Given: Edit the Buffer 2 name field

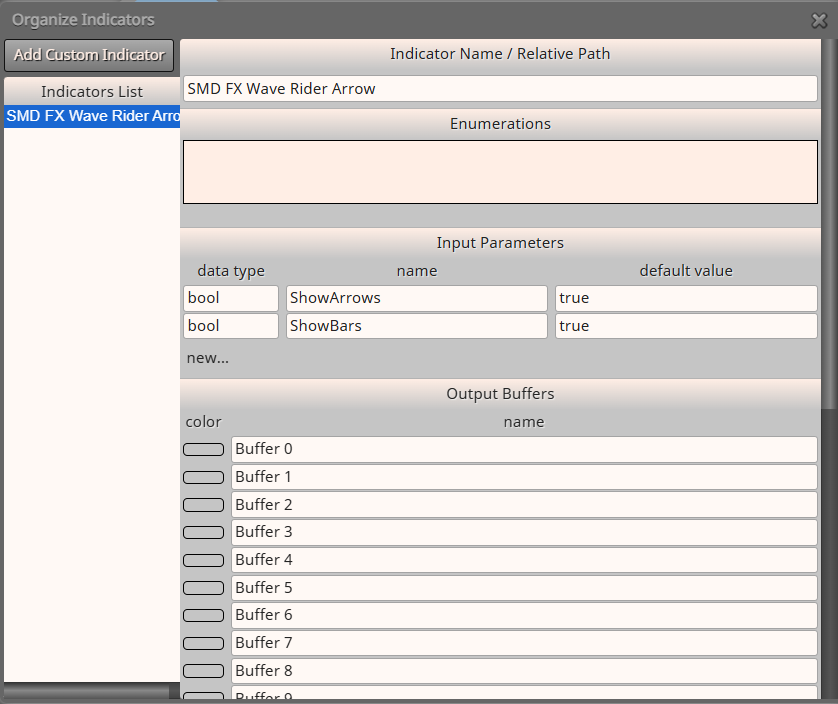Looking at the screenshot, I should pyautogui.click(x=524, y=505).
